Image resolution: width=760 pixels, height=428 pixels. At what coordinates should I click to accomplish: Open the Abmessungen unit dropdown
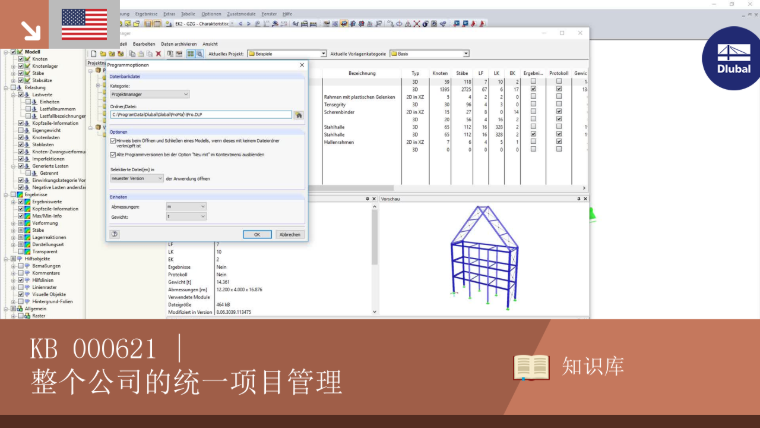186,206
